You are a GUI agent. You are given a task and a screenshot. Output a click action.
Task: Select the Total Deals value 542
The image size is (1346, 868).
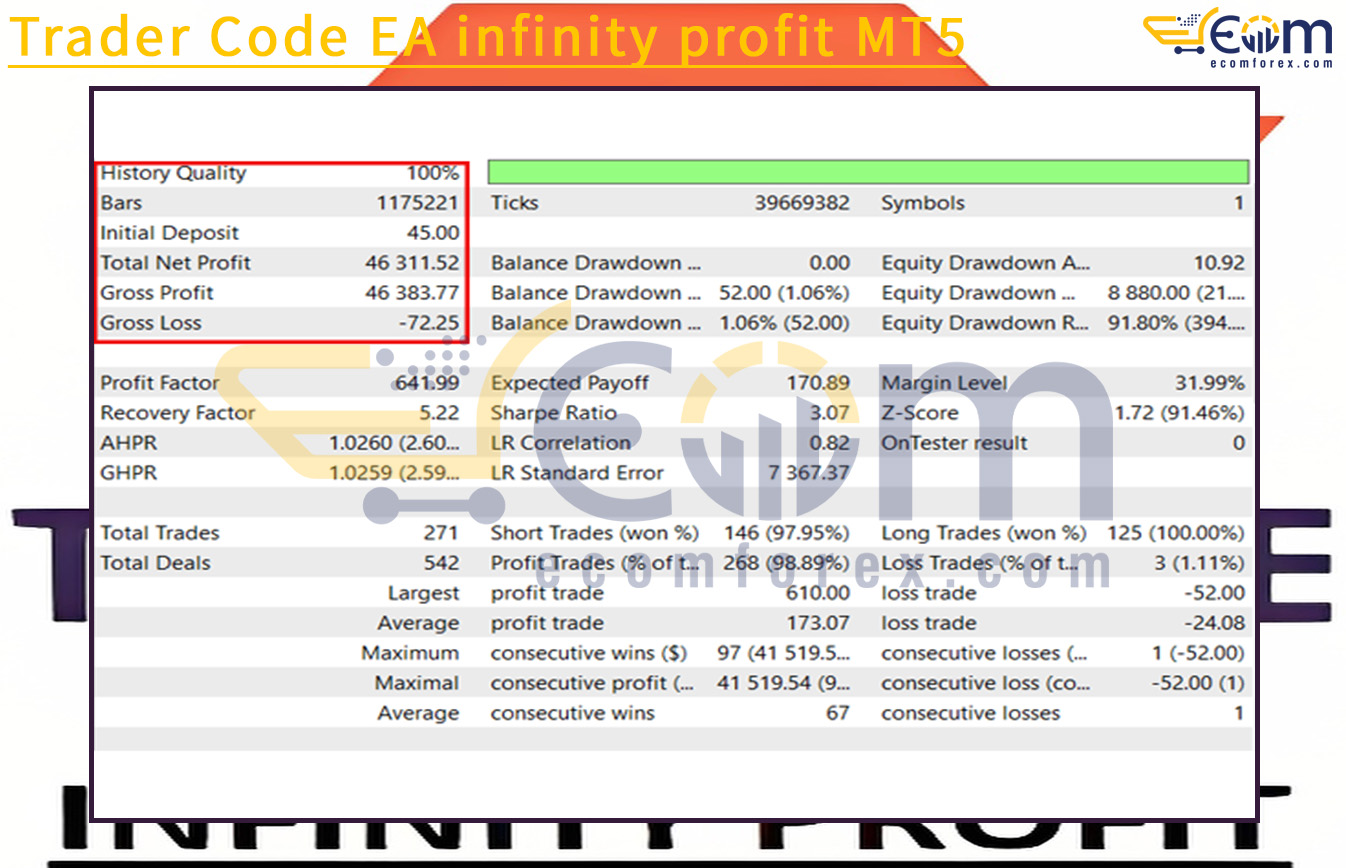point(441,563)
